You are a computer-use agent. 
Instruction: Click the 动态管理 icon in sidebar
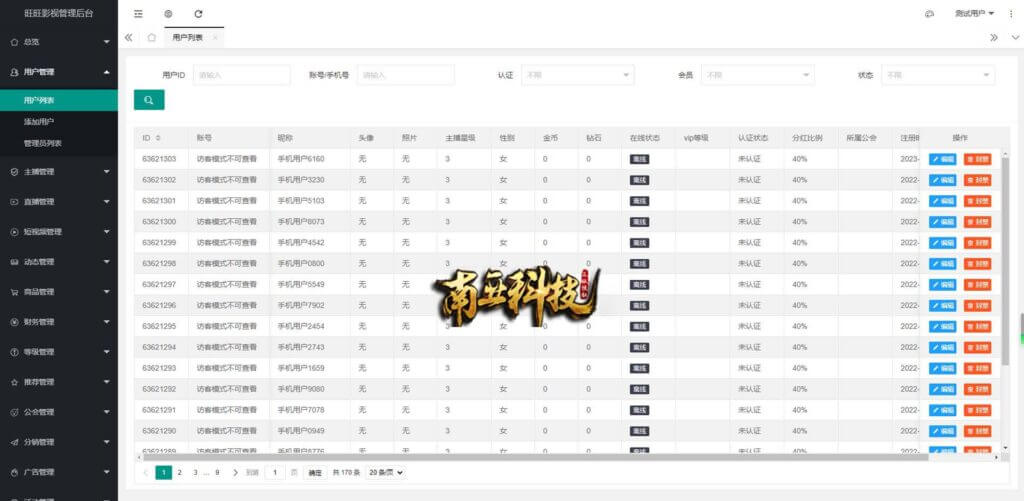coord(14,262)
